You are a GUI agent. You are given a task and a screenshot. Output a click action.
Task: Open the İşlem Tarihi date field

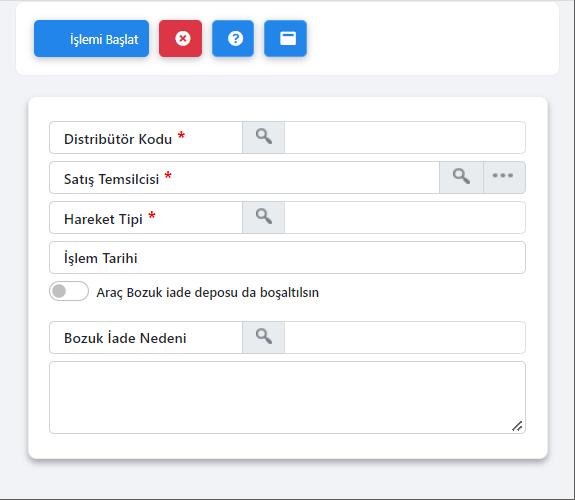point(288,258)
